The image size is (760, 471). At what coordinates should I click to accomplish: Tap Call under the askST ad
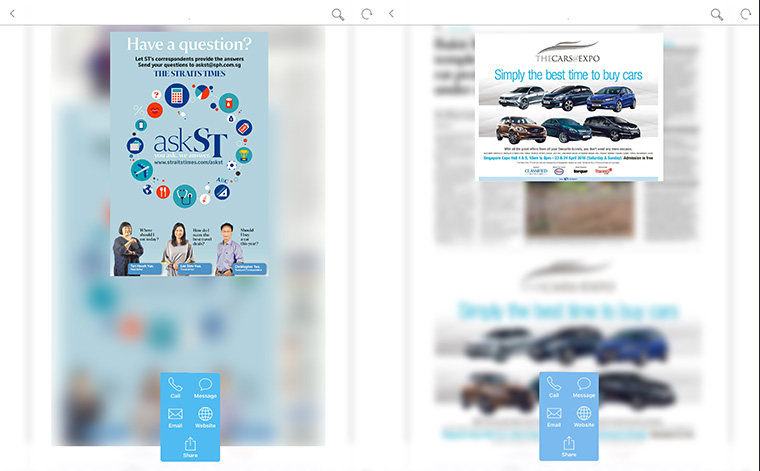click(x=175, y=388)
